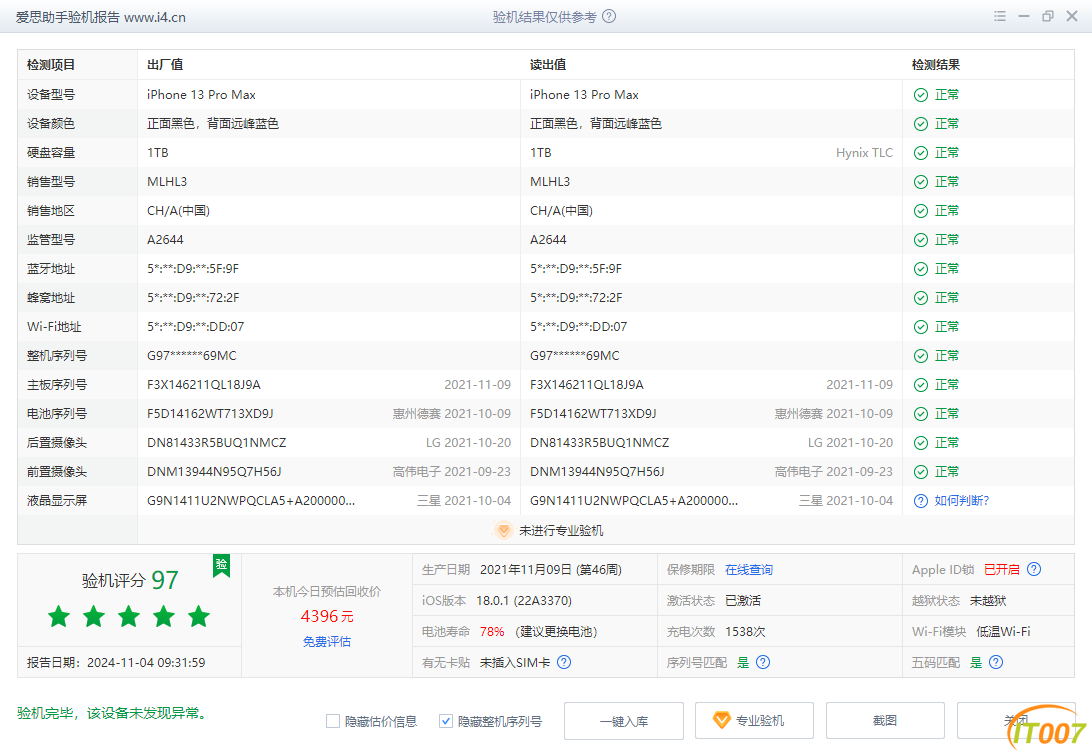Screen dimensions: 1092x756
Task: Click the 读出值 A2644 regulatory model cell
Action: 548,239
